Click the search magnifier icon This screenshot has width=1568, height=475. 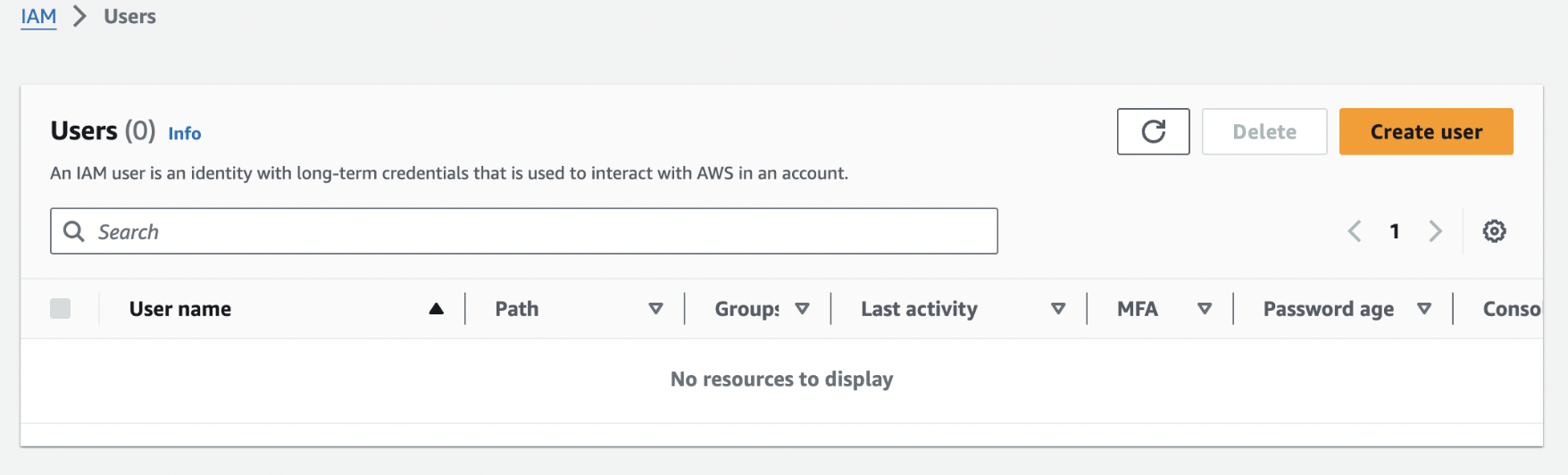click(x=74, y=231)
